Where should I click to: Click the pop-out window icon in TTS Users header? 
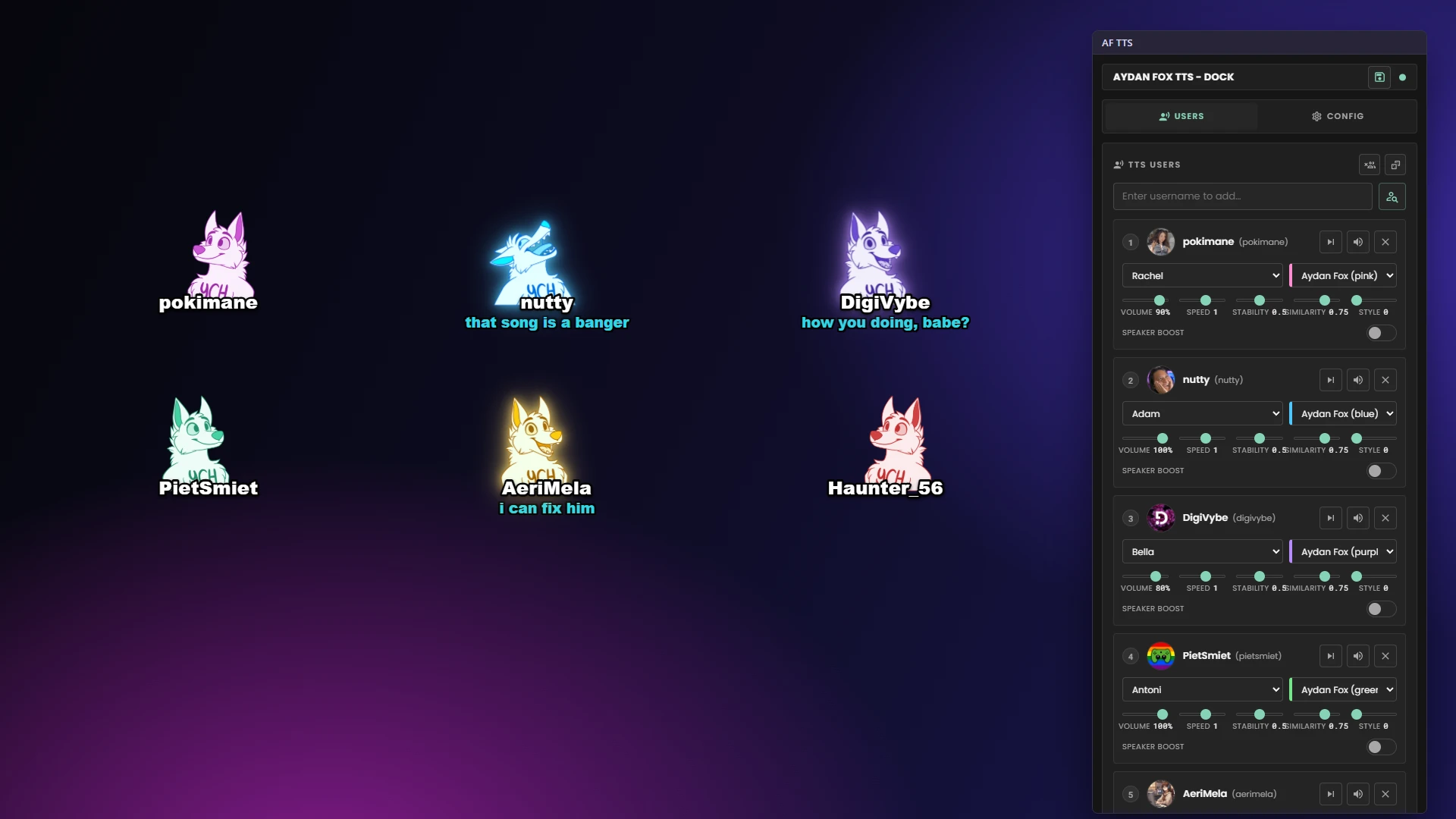pos(1395,165)
